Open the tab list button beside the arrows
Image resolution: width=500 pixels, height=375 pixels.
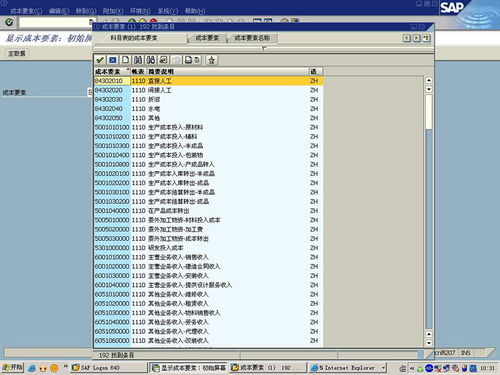[426, 38]
